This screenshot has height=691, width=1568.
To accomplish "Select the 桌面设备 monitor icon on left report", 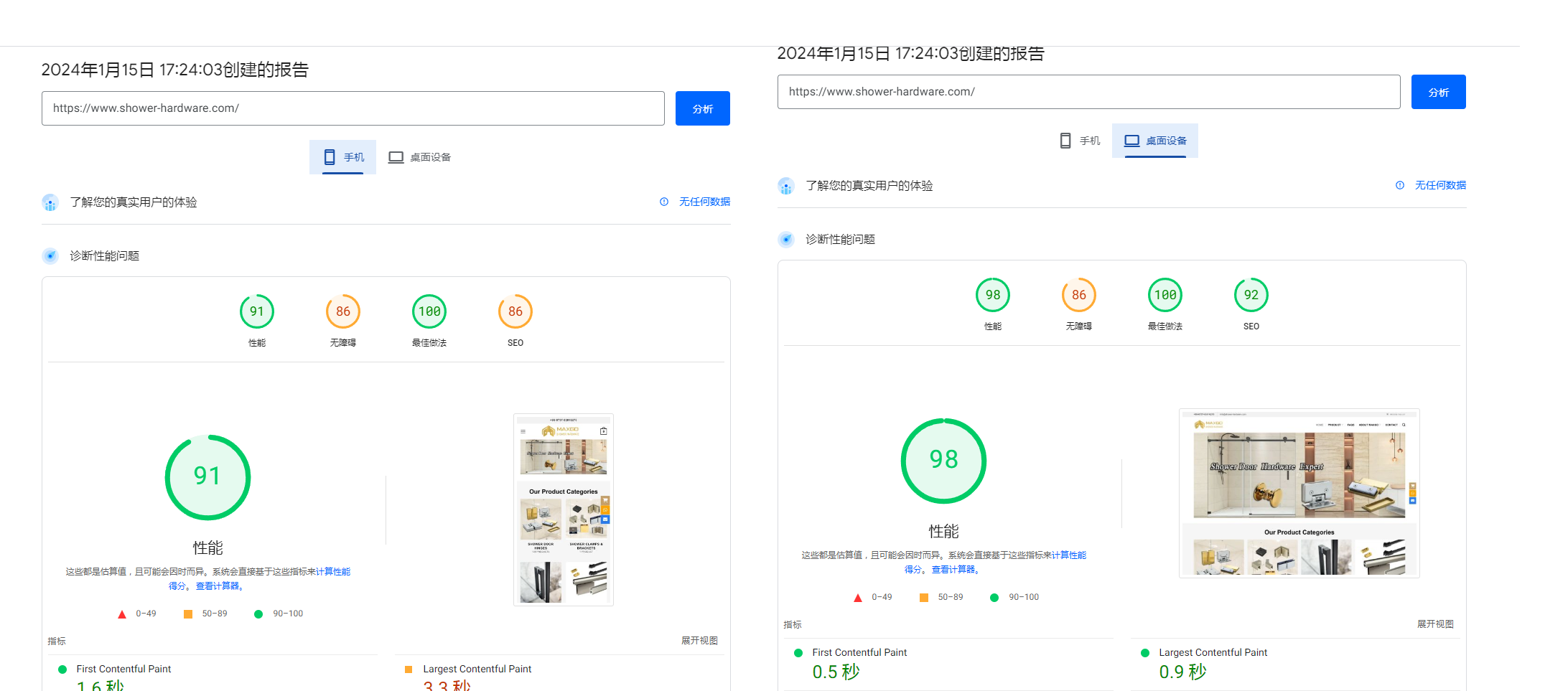I will coord(396,156).
